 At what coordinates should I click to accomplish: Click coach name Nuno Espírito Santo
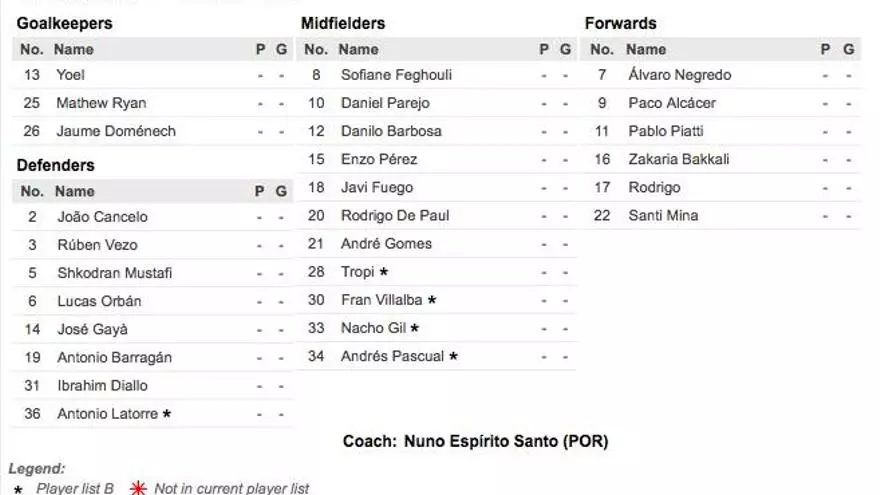(x=505, y=441)
